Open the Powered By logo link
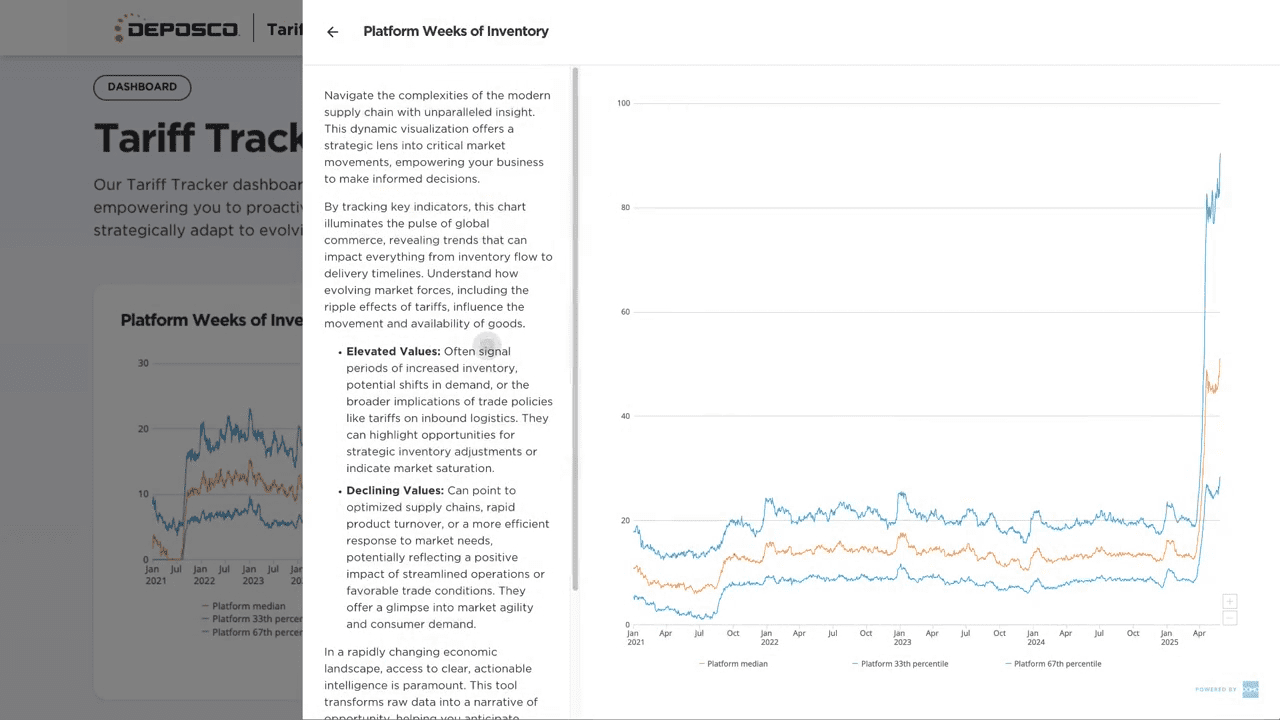This screenshot has width=1280, height=720. tap(1227, 689)
